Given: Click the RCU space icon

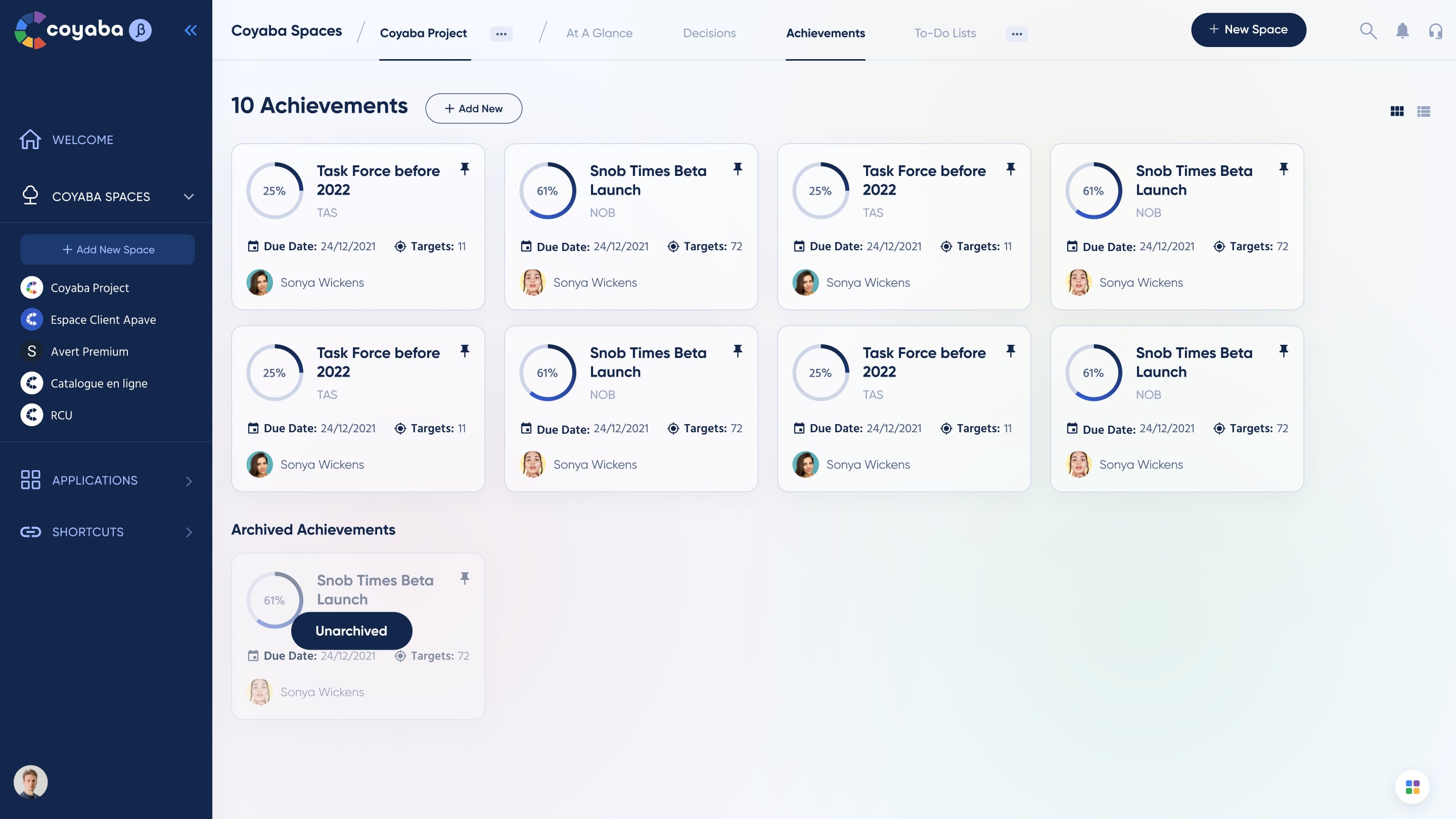Looking at the screenshot, I should tap(32, 415).
